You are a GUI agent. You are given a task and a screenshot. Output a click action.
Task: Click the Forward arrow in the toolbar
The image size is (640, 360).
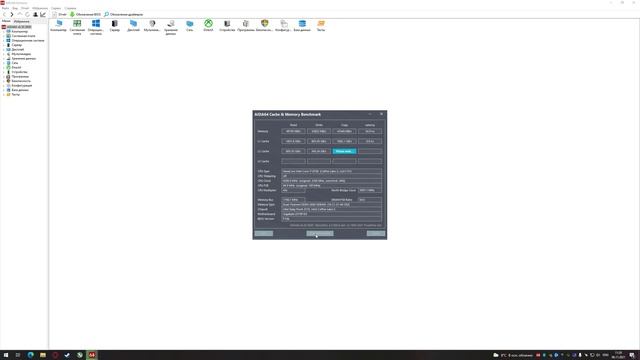(x=12, y=14)
